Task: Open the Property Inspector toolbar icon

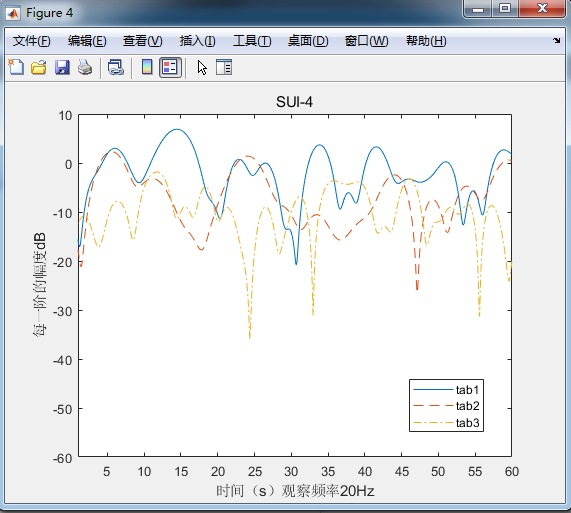Action: pyautogui.click(x=224, y=67)
